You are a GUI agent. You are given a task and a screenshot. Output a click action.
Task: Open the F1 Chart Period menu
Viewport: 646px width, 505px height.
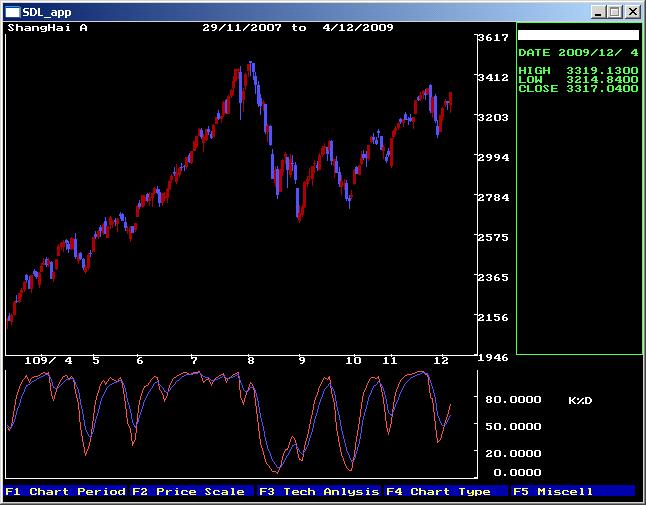coord(66,491)
